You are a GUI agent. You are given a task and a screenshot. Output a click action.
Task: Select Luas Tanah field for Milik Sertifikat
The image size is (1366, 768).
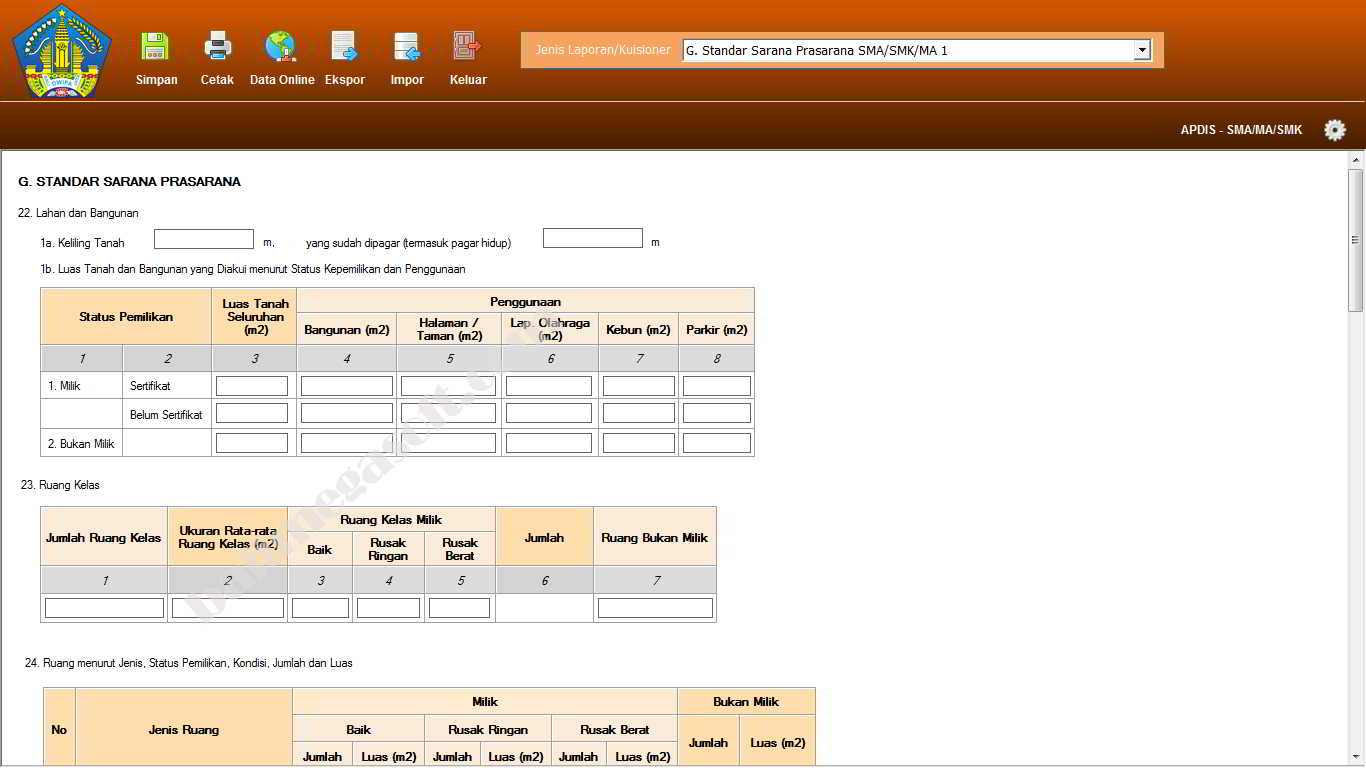(x=252, y=386)
